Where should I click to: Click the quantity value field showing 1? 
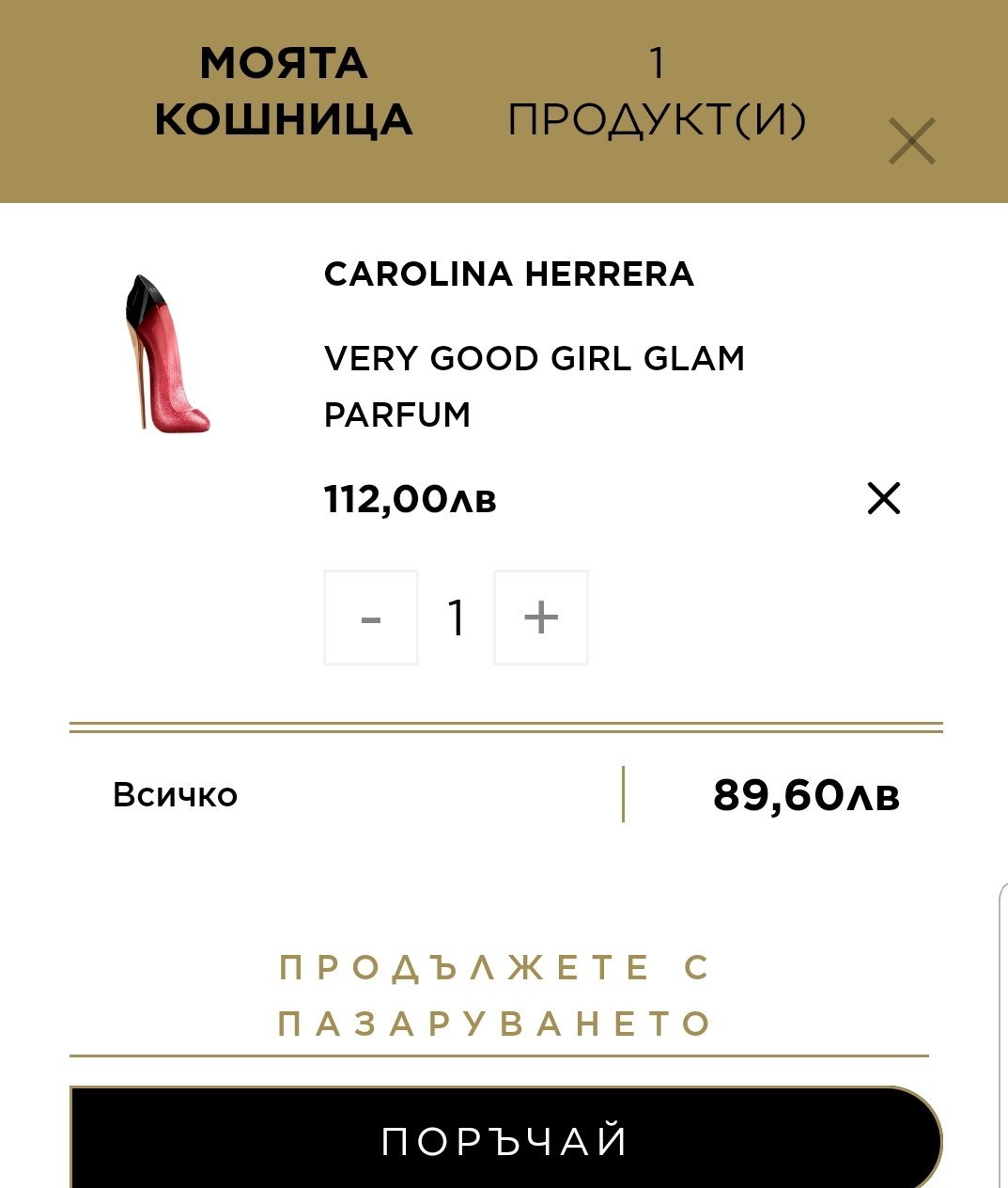tap(457, 617)
